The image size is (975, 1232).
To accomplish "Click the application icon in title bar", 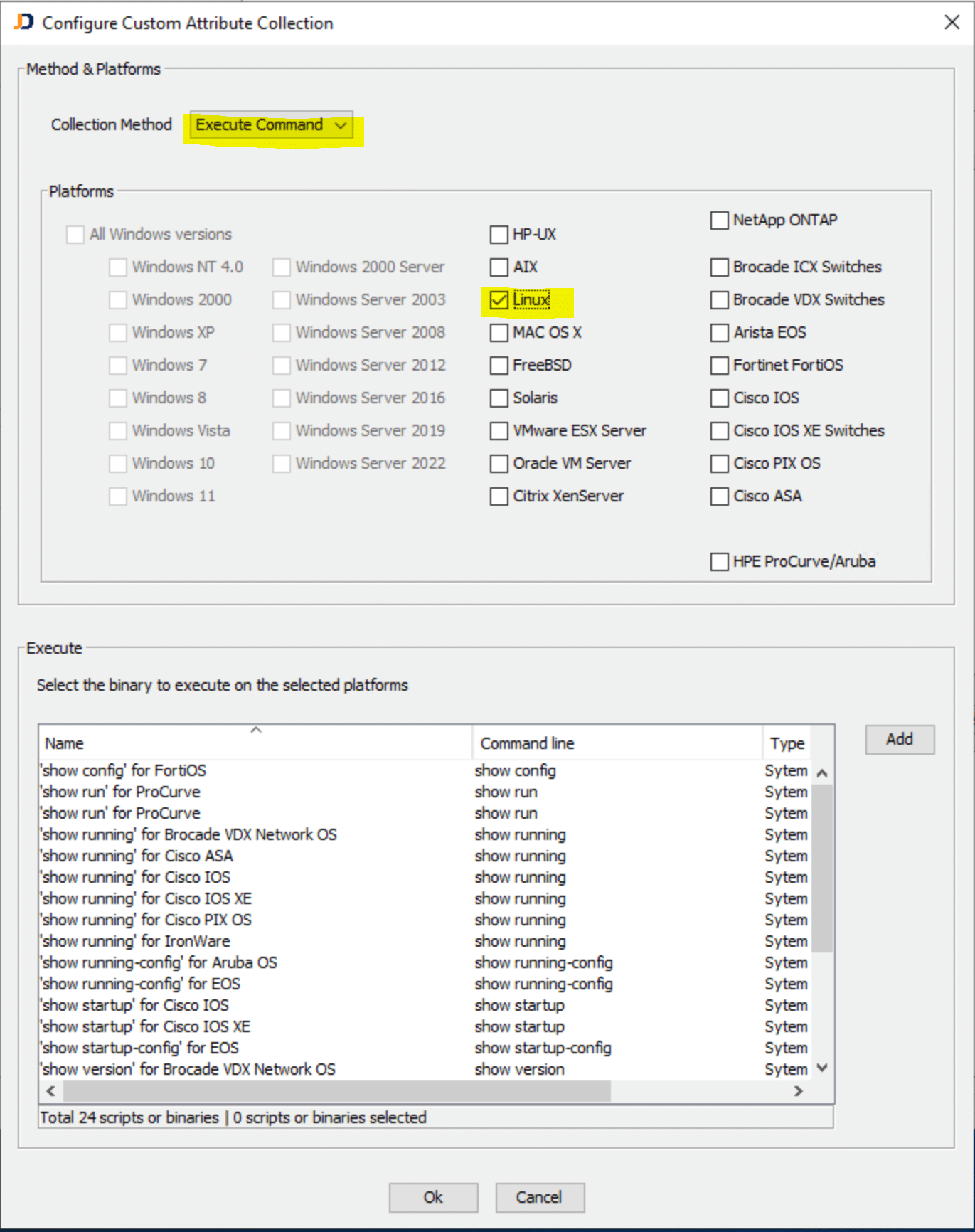I will pyautogui.click(x=23, y=22).
